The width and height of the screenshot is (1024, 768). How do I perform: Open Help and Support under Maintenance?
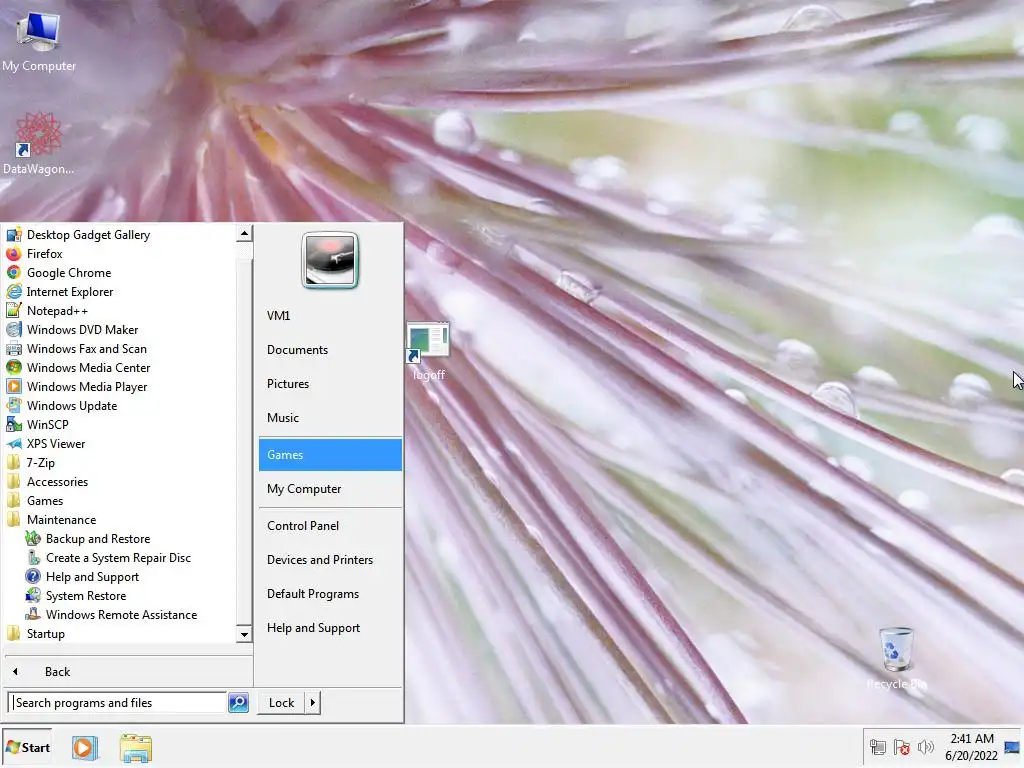92,577
